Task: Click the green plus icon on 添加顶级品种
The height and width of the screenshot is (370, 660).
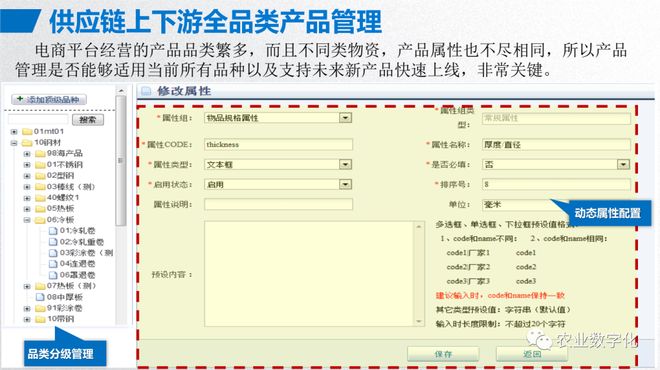Action: (20, 99)
